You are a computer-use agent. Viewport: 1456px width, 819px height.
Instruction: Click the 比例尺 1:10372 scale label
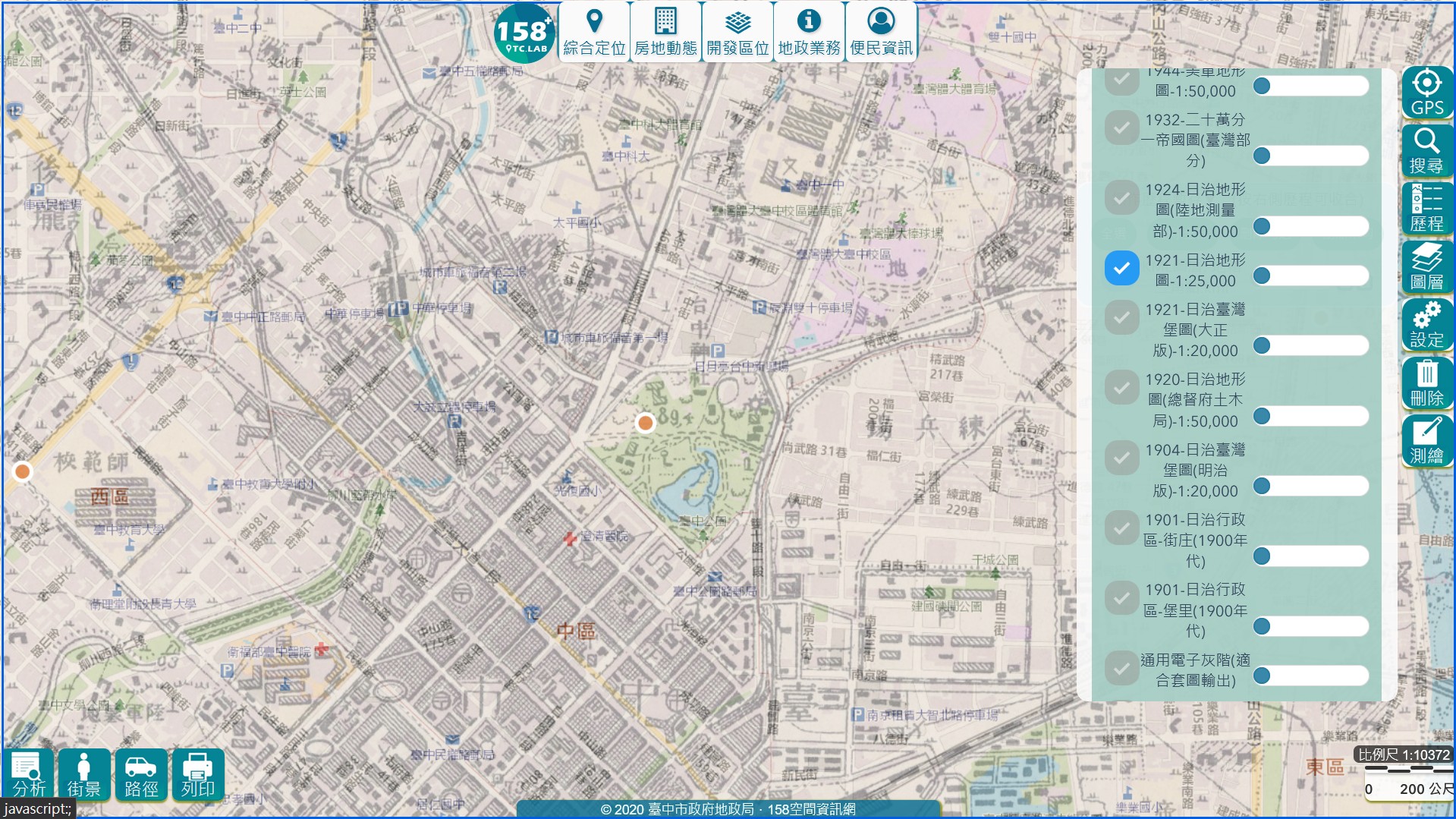1403,755
